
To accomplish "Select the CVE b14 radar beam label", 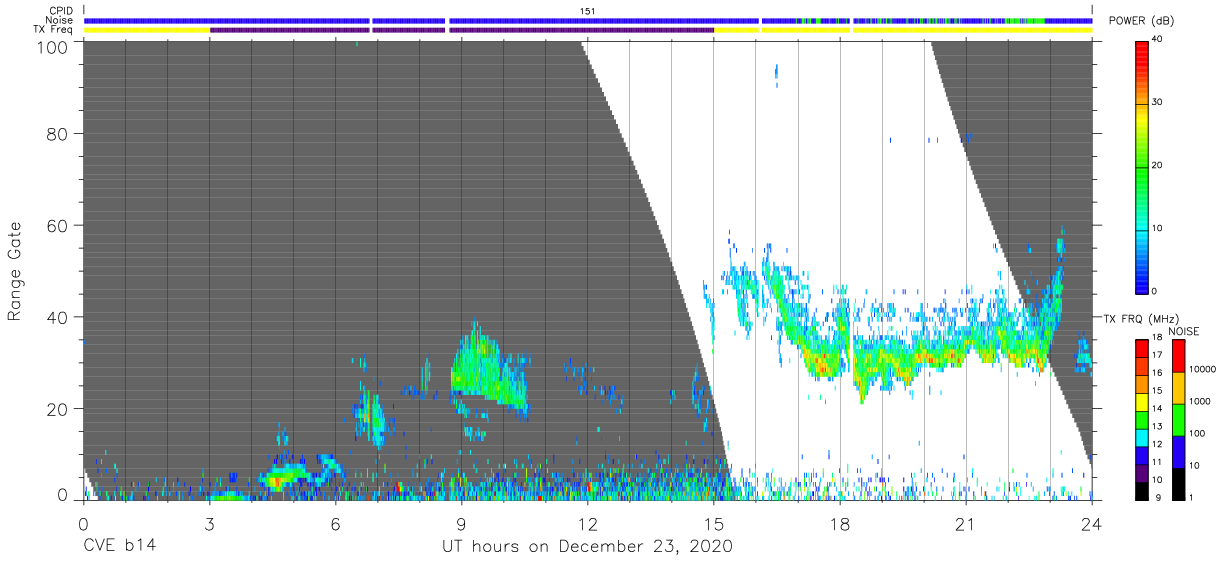I will (x=119, y=546).
